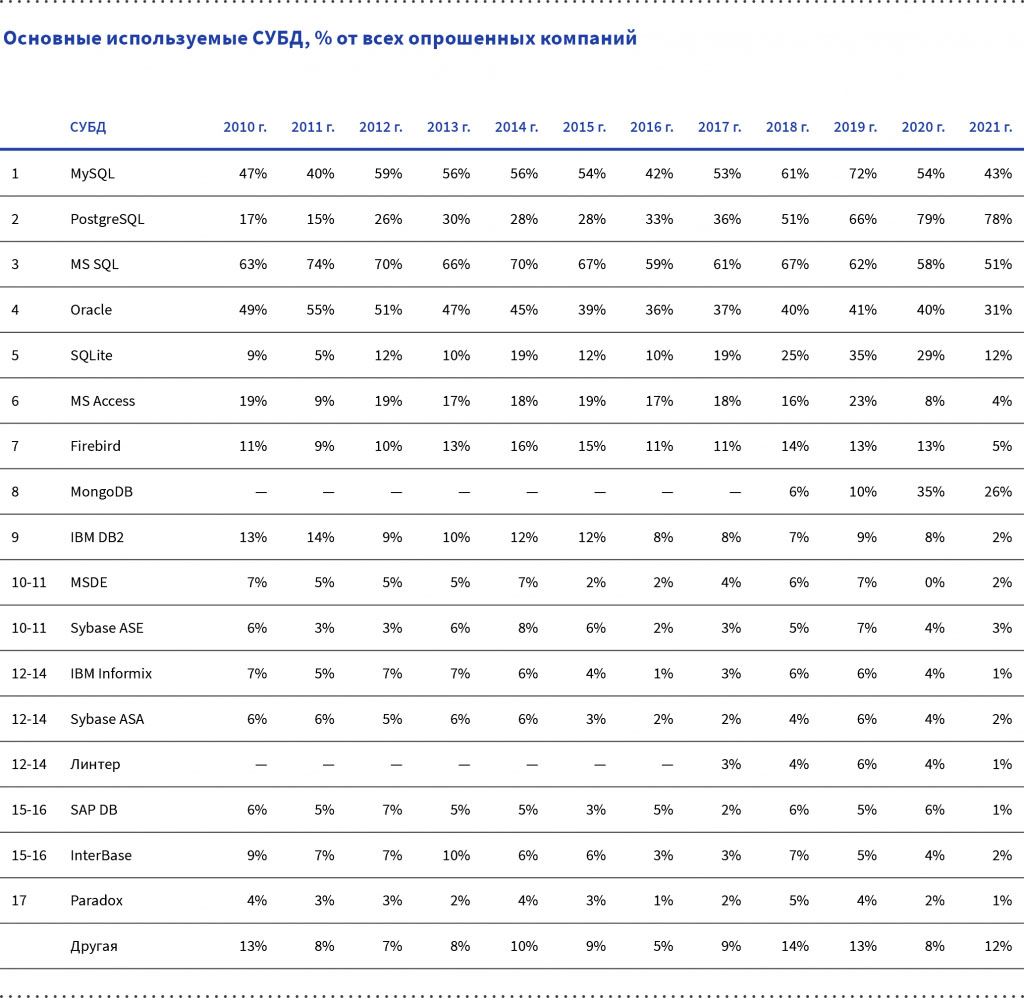This screenshot has height=998, width=1024.
Task: Click the Firebird row label
Action: (95, 446)
